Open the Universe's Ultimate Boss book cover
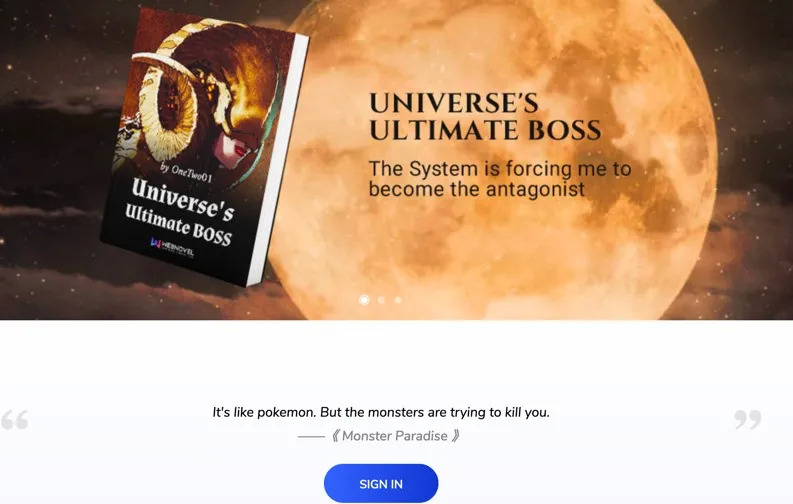The height and width of the screenshot is (504, 793). click(204, 148)
